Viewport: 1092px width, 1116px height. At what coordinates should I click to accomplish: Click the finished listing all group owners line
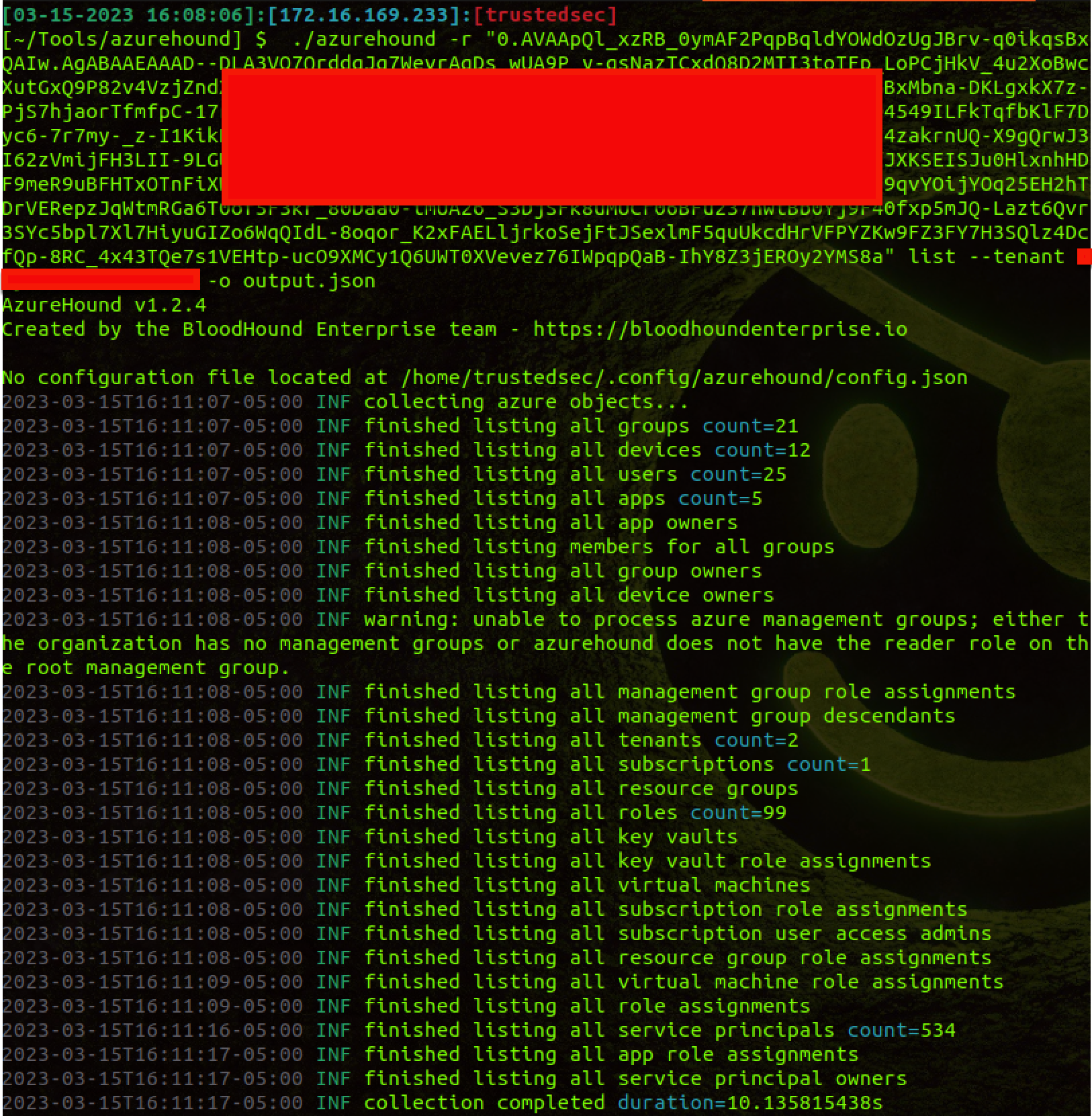(x=563, y=571)
